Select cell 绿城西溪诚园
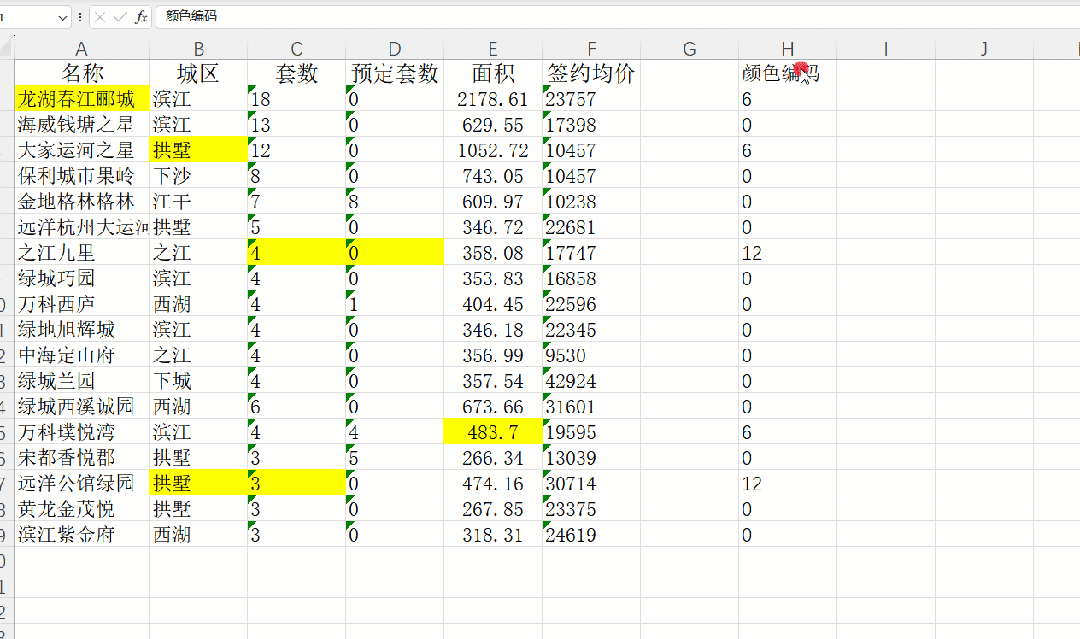 [x=82, y=406]
